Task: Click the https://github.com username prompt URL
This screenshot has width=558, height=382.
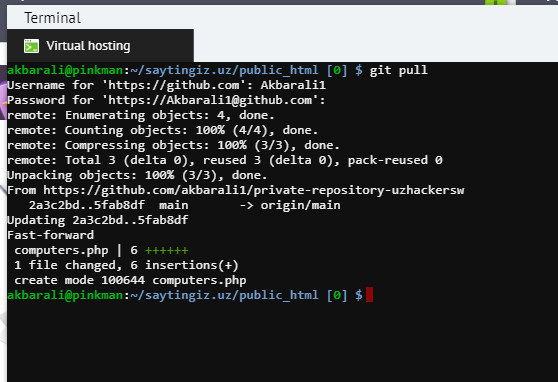Action: tap(174, 85)
